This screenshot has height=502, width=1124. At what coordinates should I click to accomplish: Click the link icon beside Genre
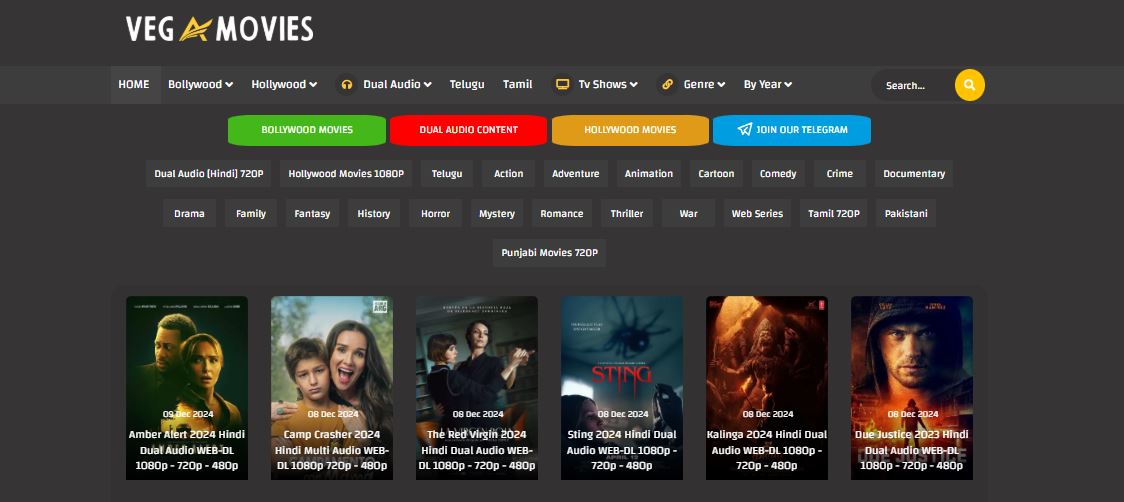(667, 85)
